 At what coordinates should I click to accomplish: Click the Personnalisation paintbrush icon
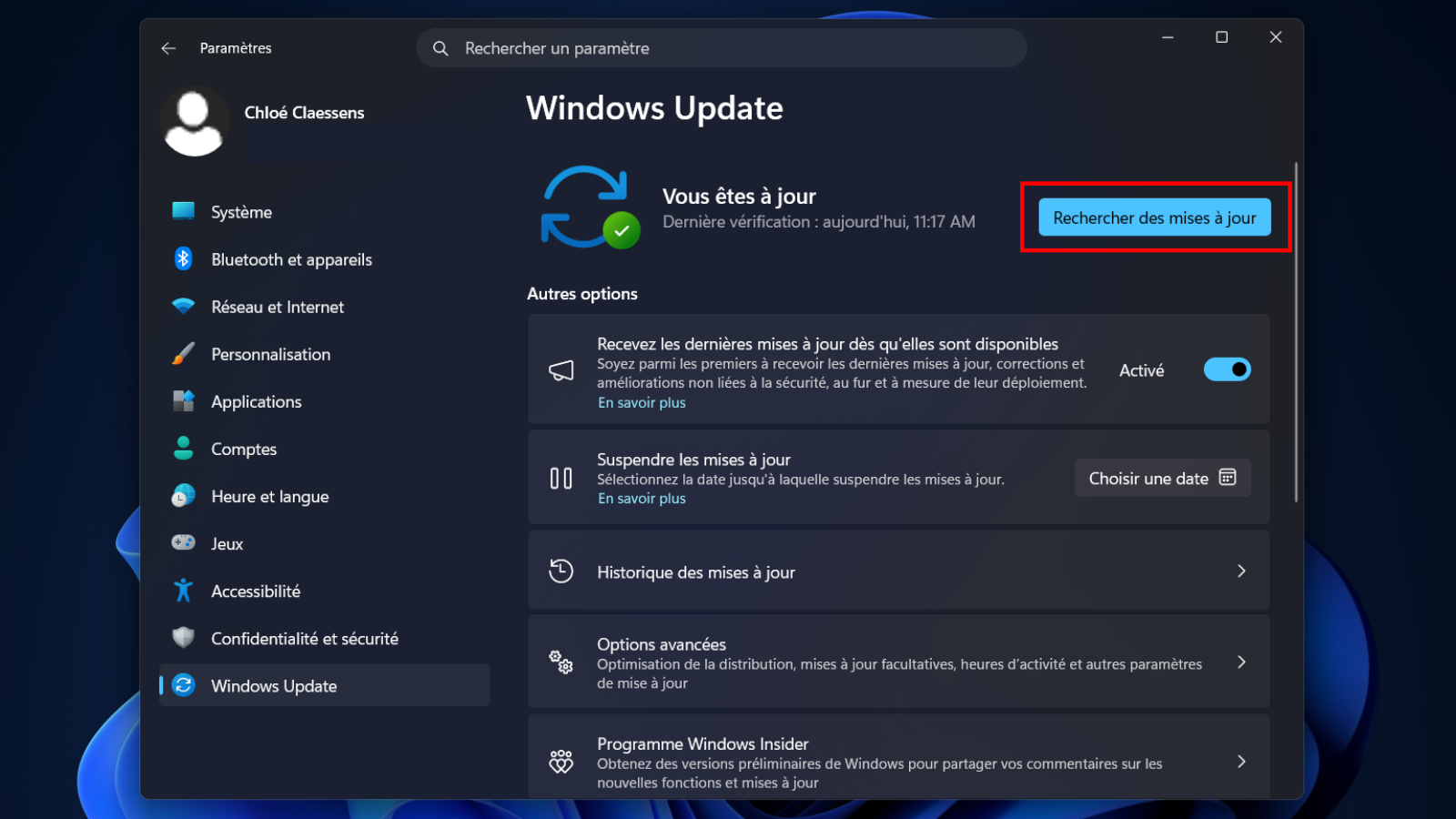[183, 354]
